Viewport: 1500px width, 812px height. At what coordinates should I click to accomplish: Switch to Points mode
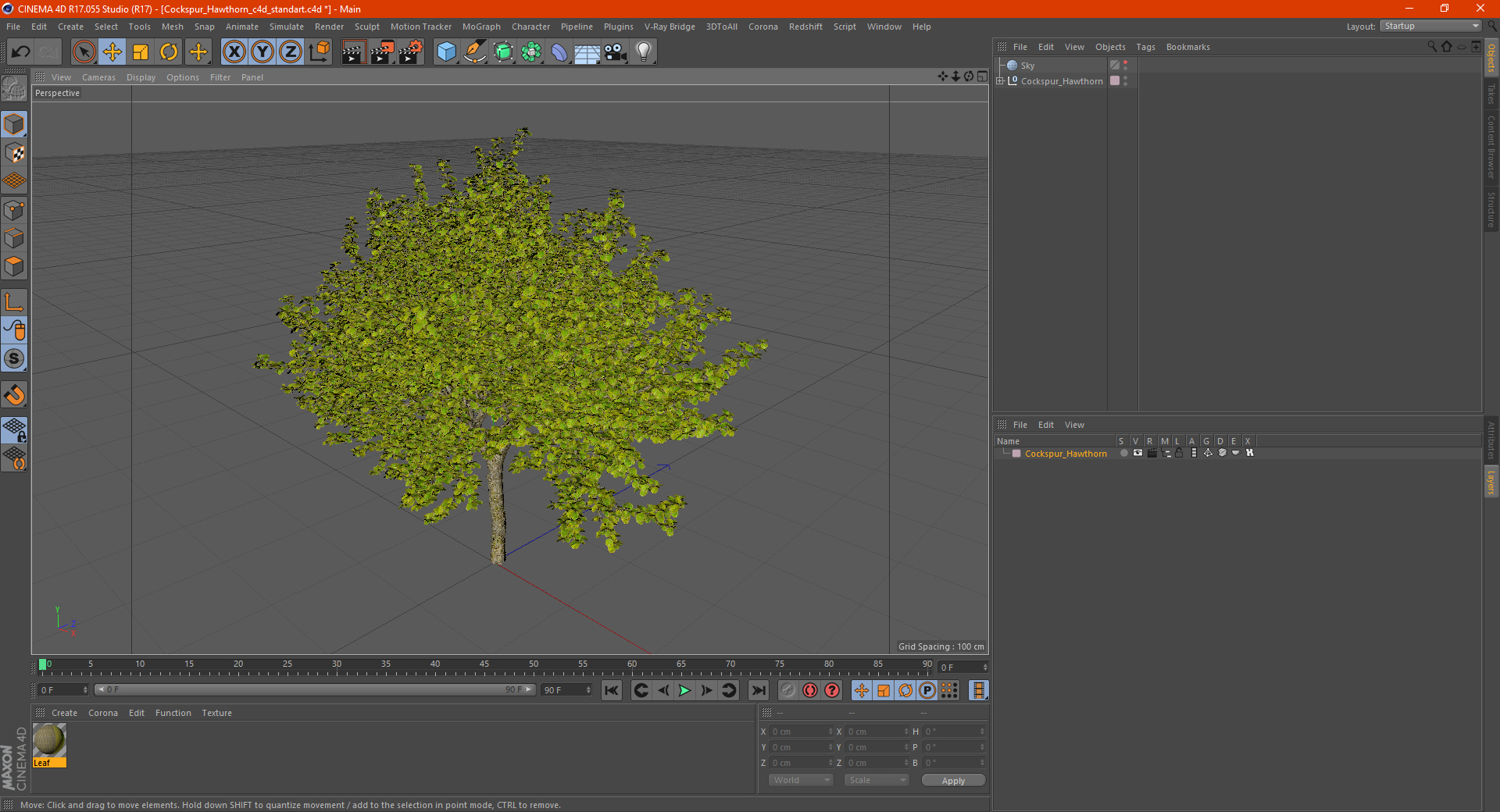click(x=14, y=210)
